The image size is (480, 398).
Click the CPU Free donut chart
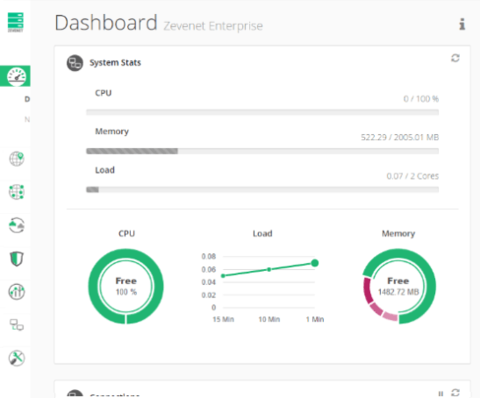[x=126, y=286]
